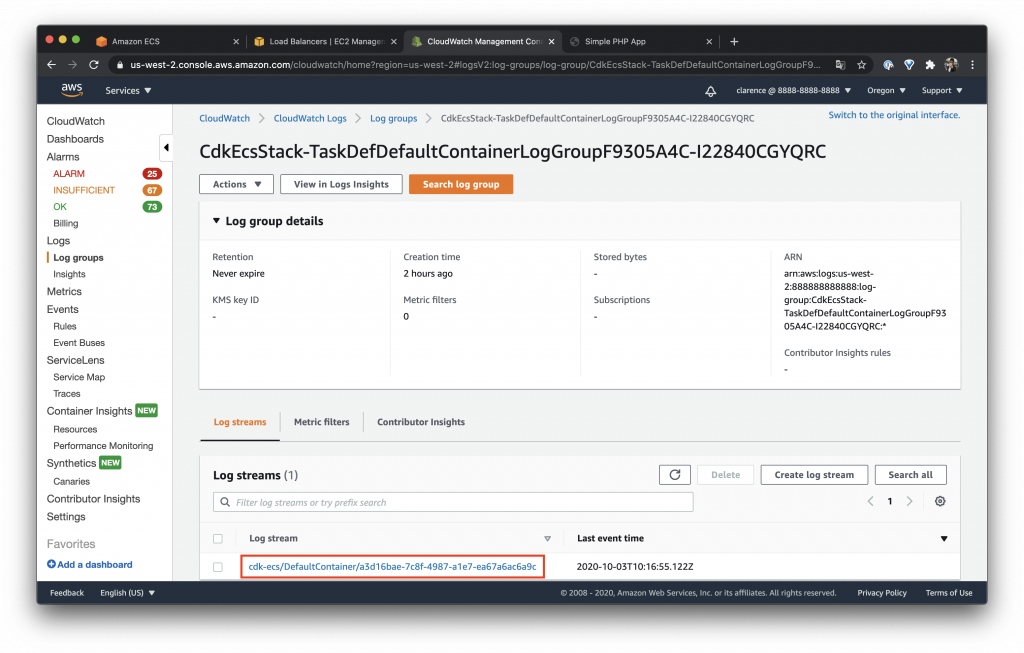Open Dashboards in the sidebar
The height and width of the screenshot is (653, 1024).
click(x=75, y=139)
